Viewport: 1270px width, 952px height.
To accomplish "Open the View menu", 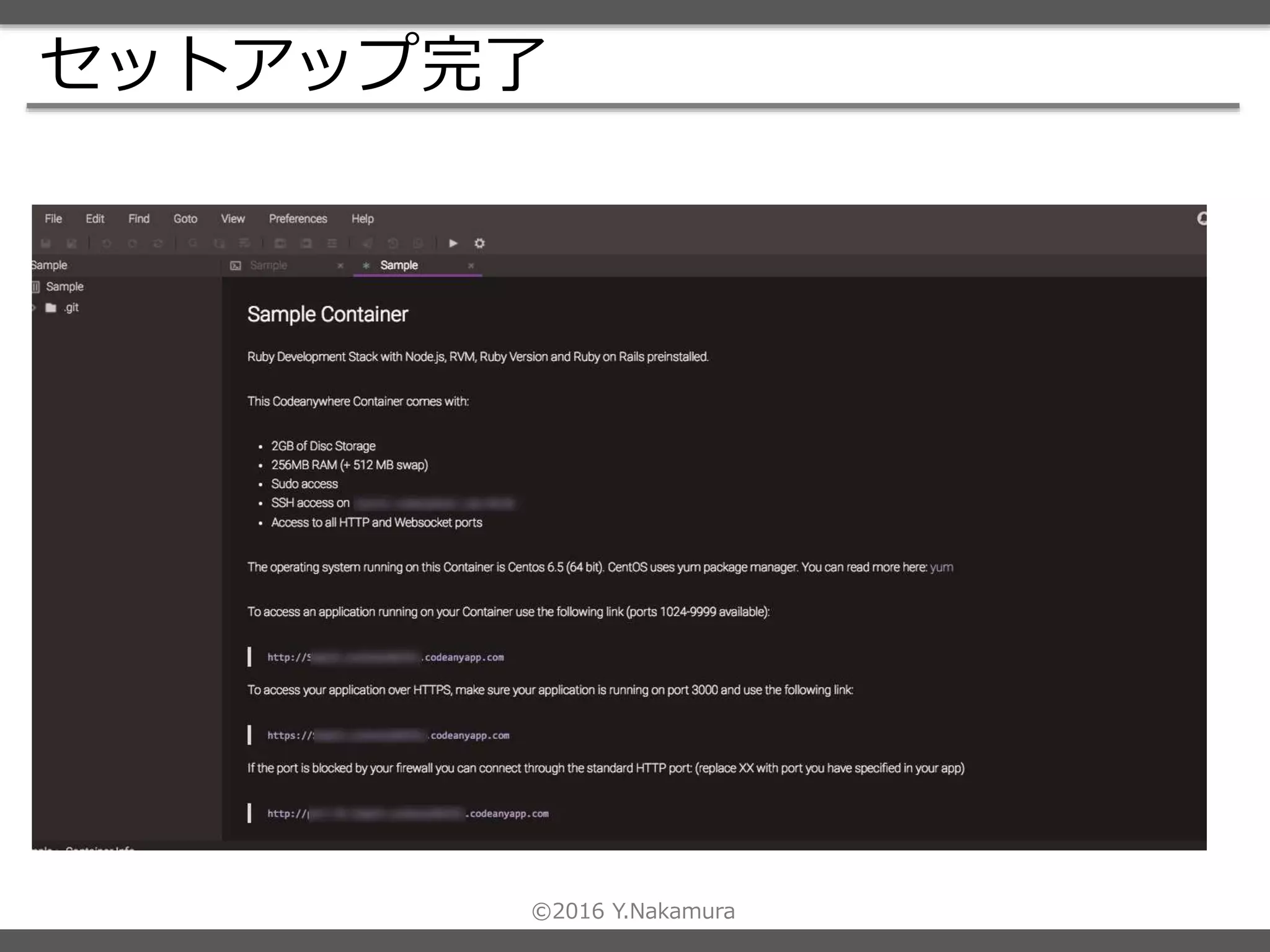I will [x=233, y=219].
